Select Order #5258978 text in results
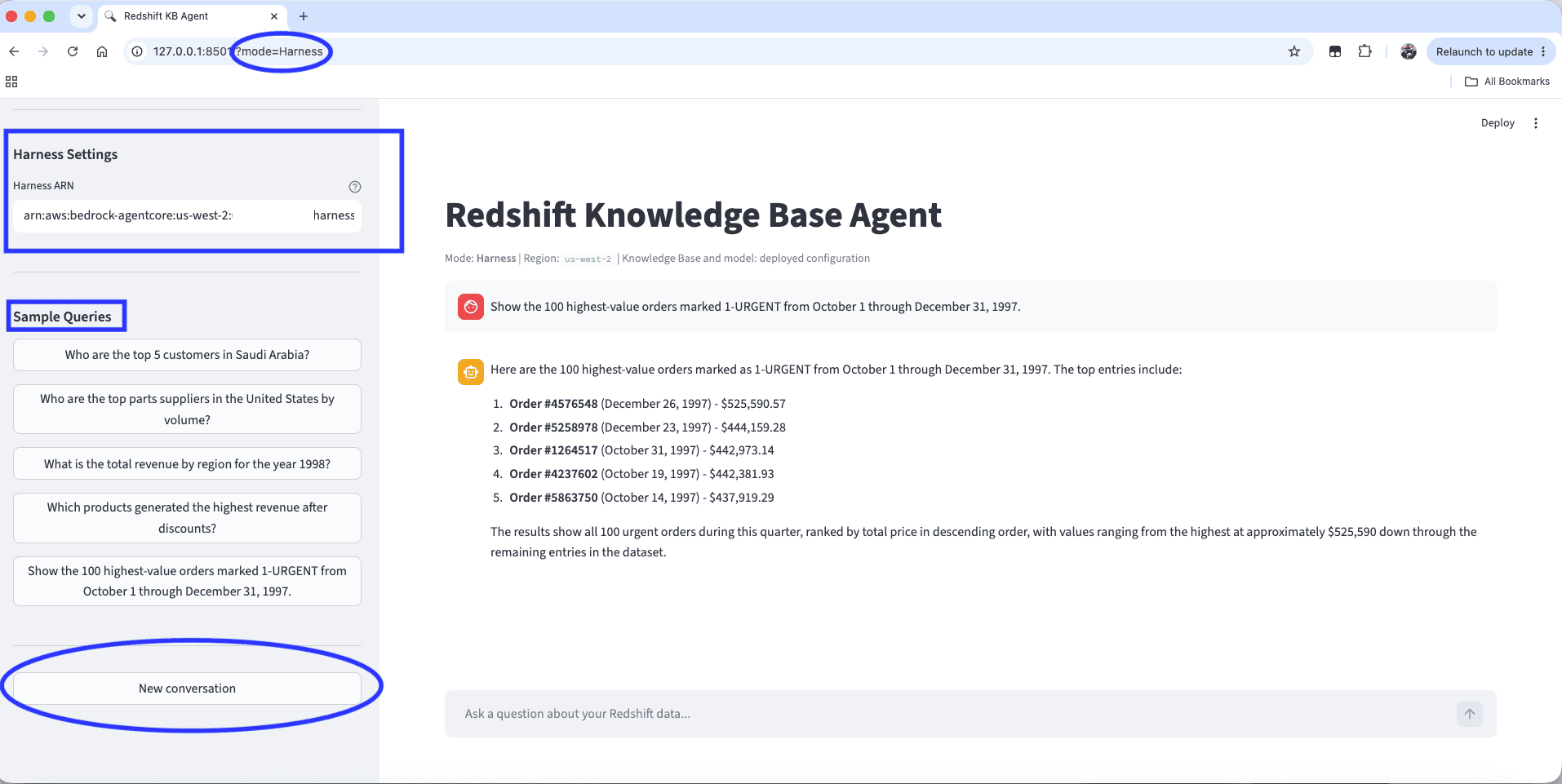Viewport: 1562px width, 784px height. pyautogui.click(x=553, y=427)
